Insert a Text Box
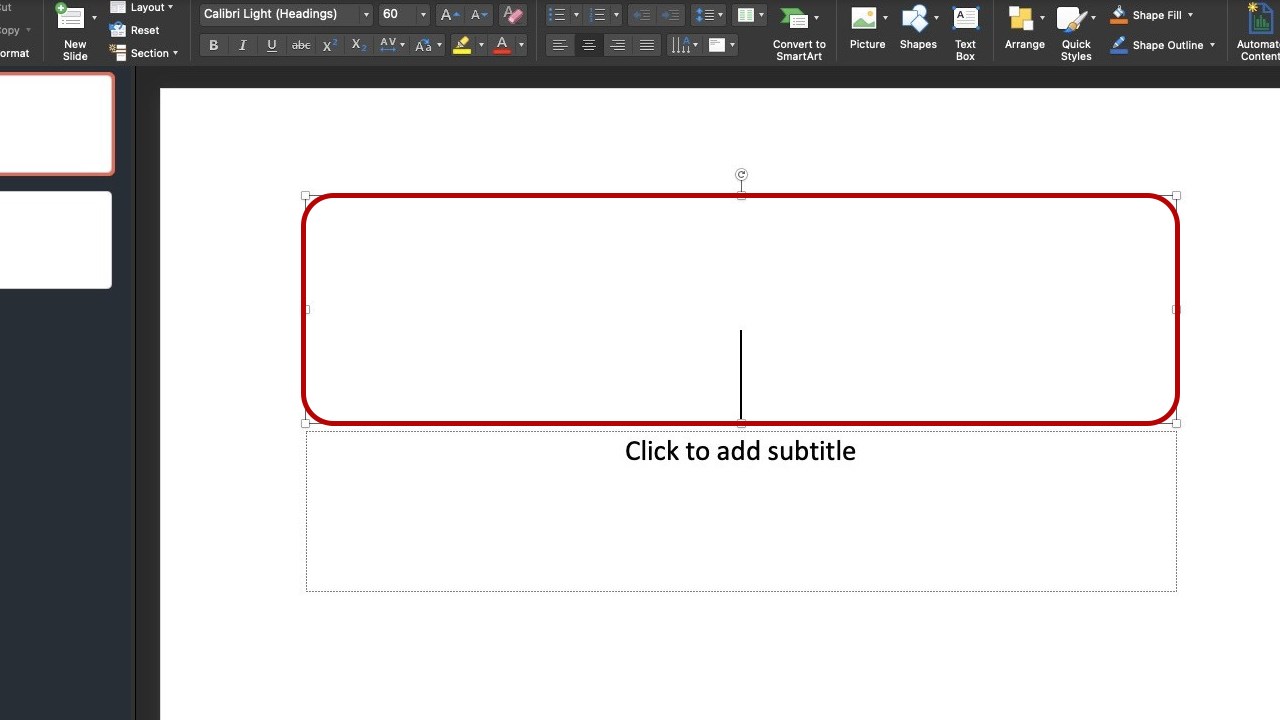 coord(965,34)
